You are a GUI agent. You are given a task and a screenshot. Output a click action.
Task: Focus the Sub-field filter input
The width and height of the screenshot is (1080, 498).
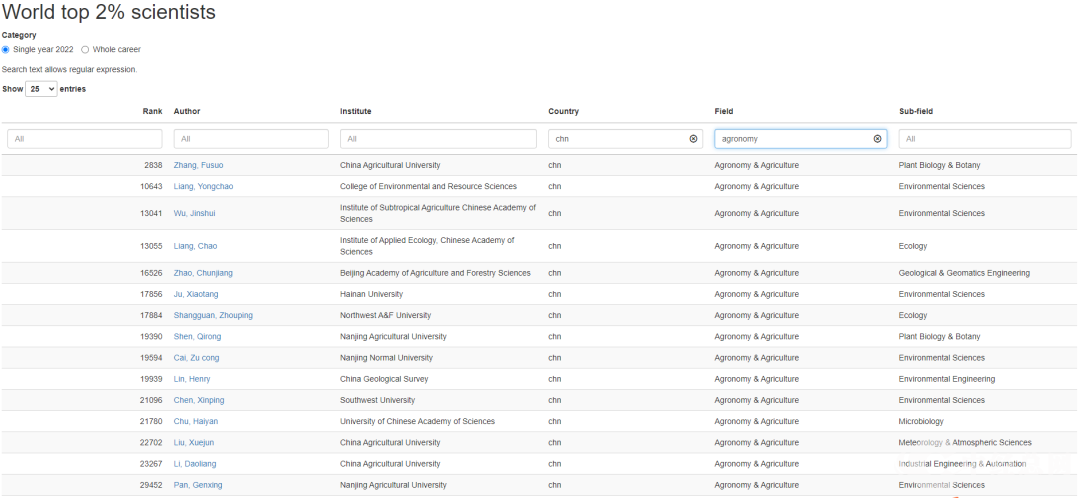click(x=984, y=139)
